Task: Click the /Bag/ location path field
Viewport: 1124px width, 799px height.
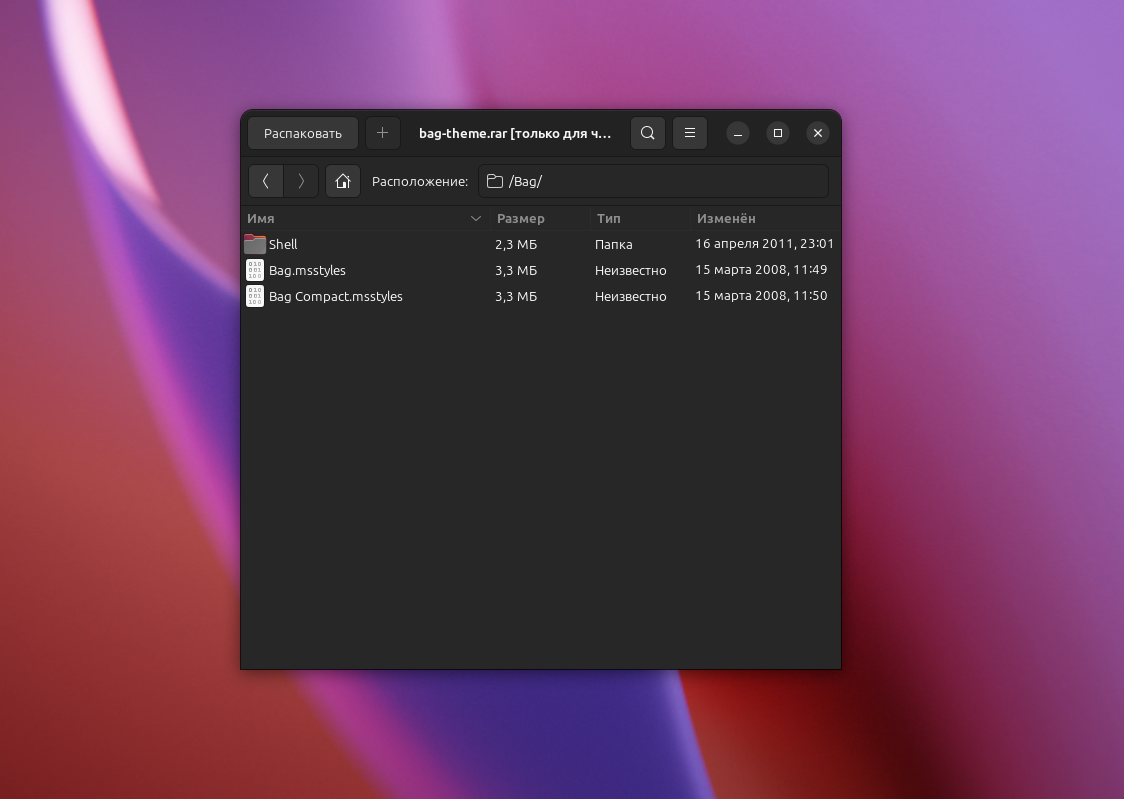Action: coord(653,181)
